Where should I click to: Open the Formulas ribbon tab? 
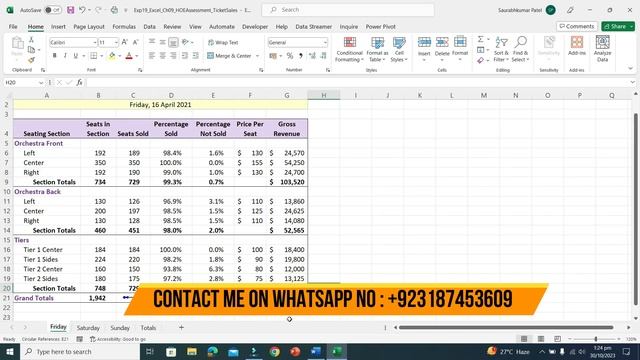[x=124, y=27]
